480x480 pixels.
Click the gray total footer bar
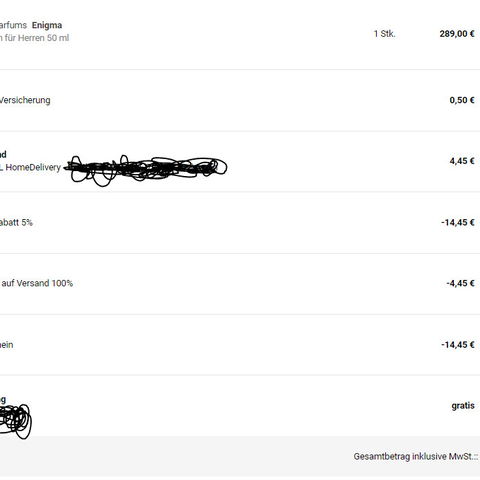pos(240,456)
